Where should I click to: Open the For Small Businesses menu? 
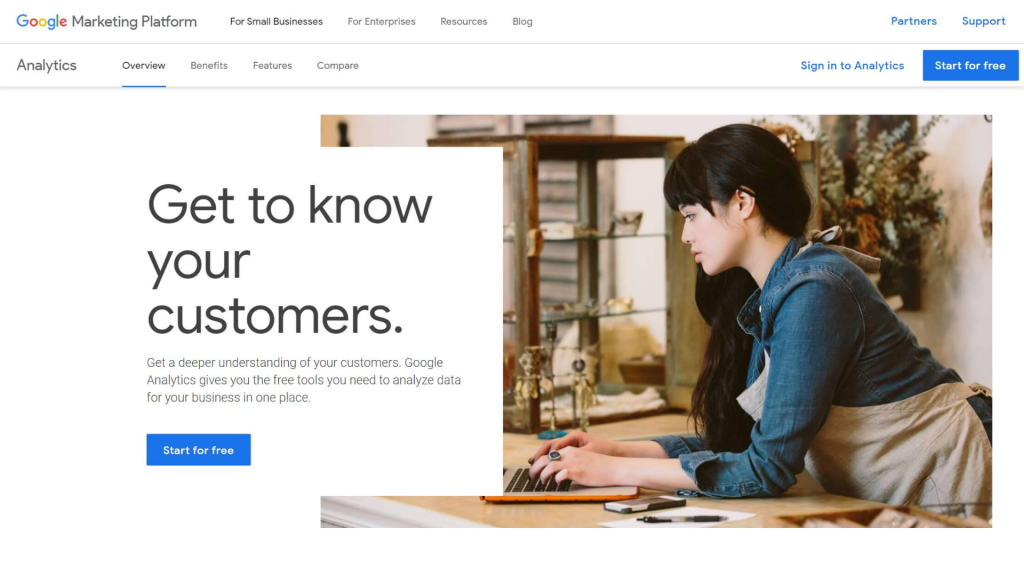(x=276, y=22)
